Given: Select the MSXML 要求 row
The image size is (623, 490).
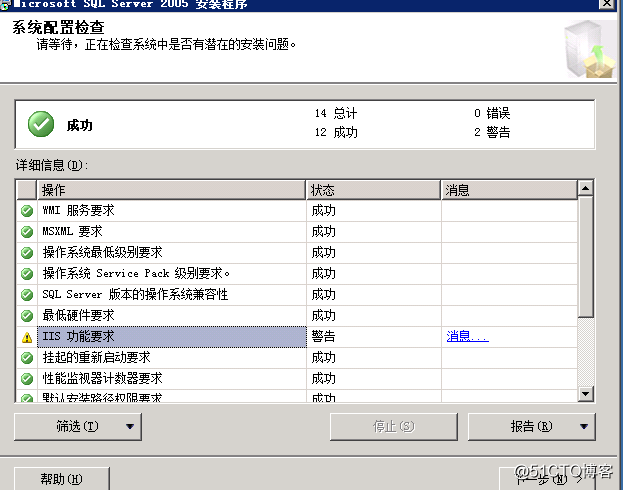Looking at the screenshot, I should (297, 232).
